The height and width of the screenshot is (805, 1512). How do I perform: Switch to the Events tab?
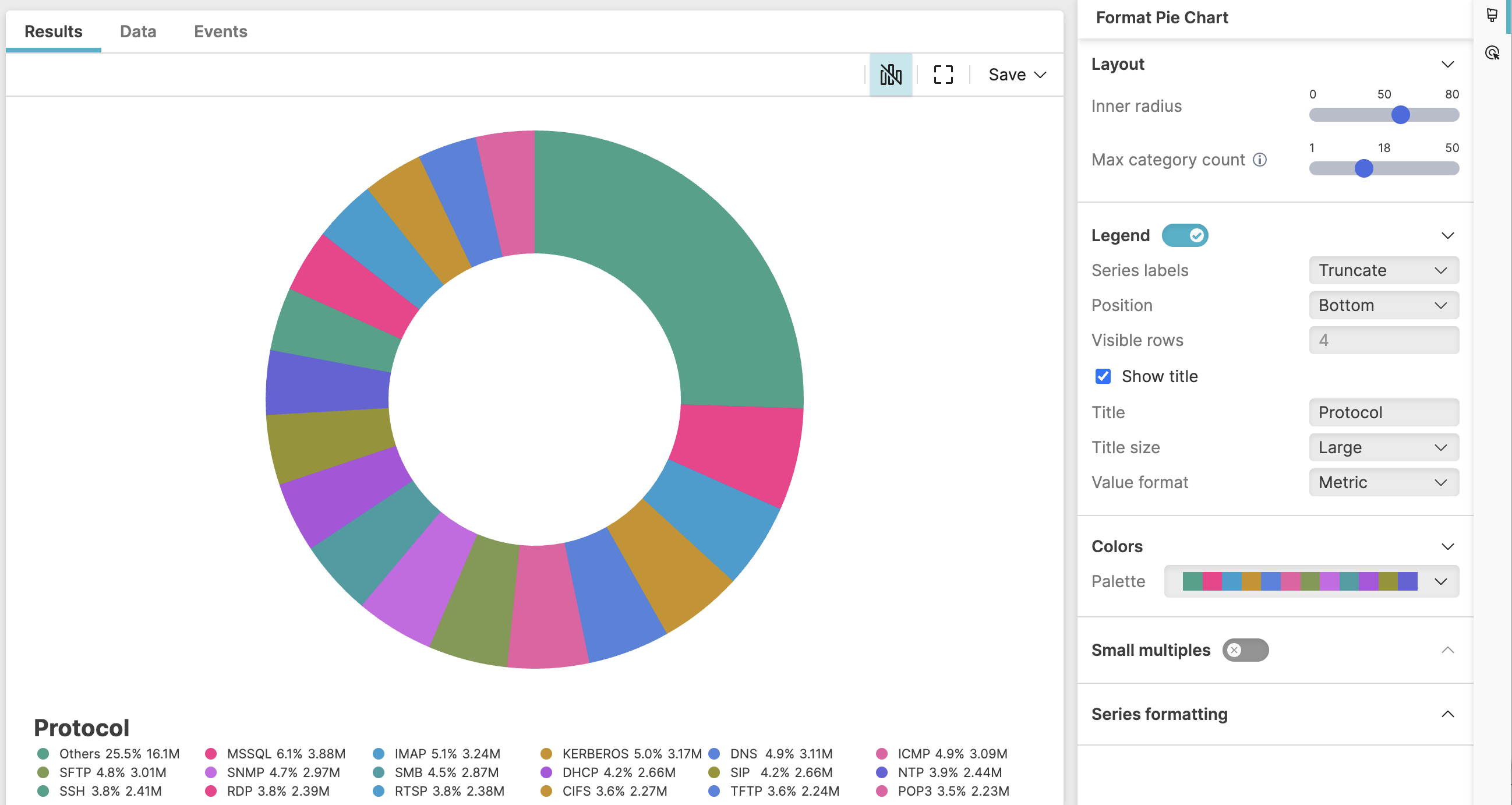tap(220, 31)
